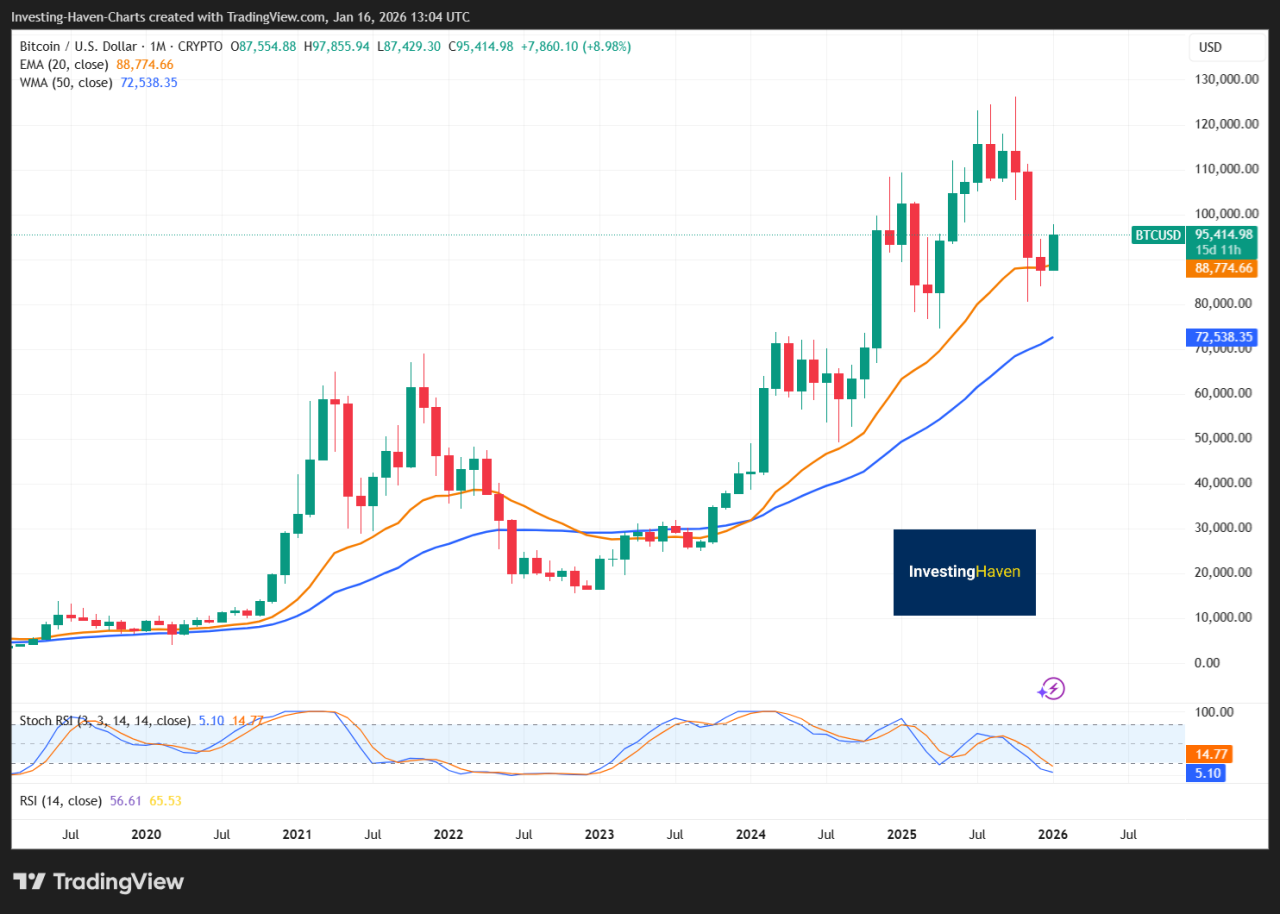This screenshot has height=914, width=1280.
Task: Click the purple lightning bolt event icon
Action: [x=1051, y=688]
